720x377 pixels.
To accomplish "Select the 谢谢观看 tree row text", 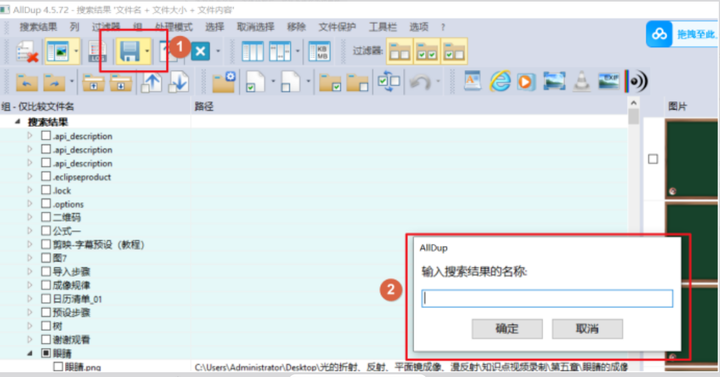I will point(71,339).
